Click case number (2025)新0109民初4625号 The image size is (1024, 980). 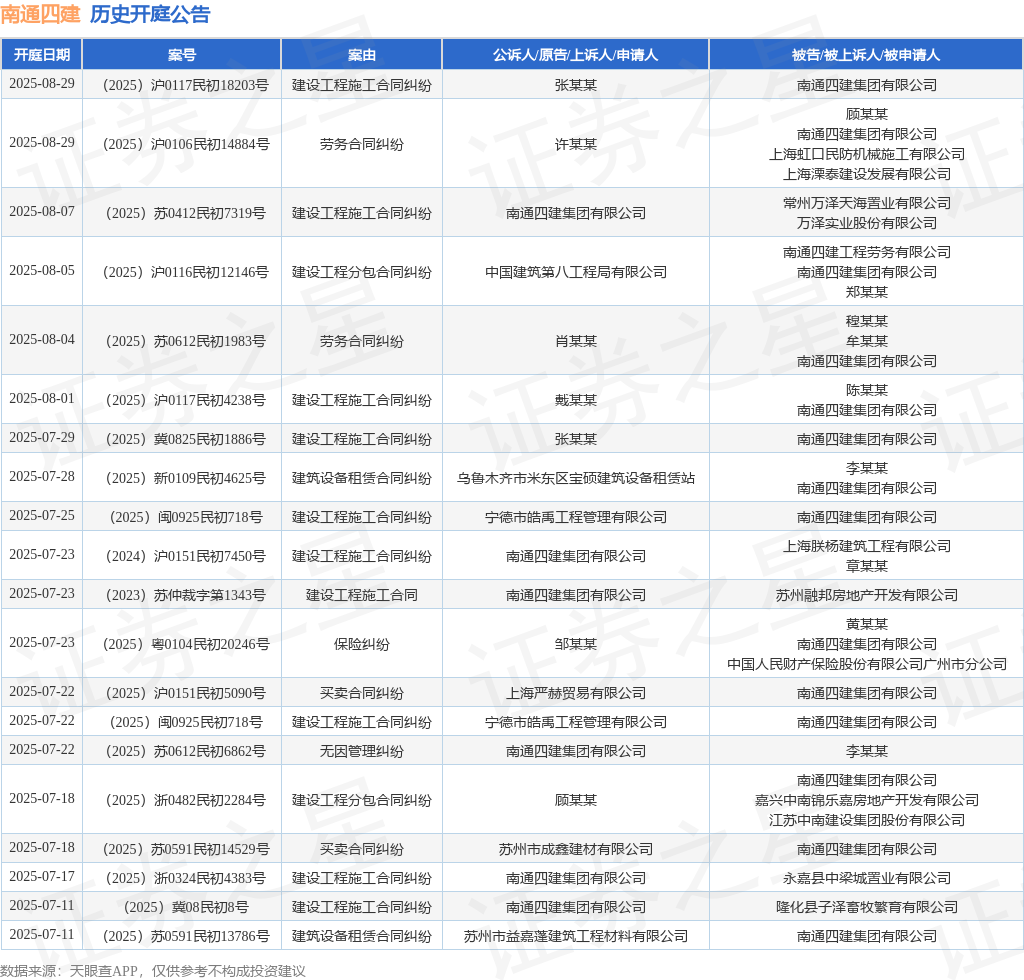pyautogui.click(x=185, y=479)
